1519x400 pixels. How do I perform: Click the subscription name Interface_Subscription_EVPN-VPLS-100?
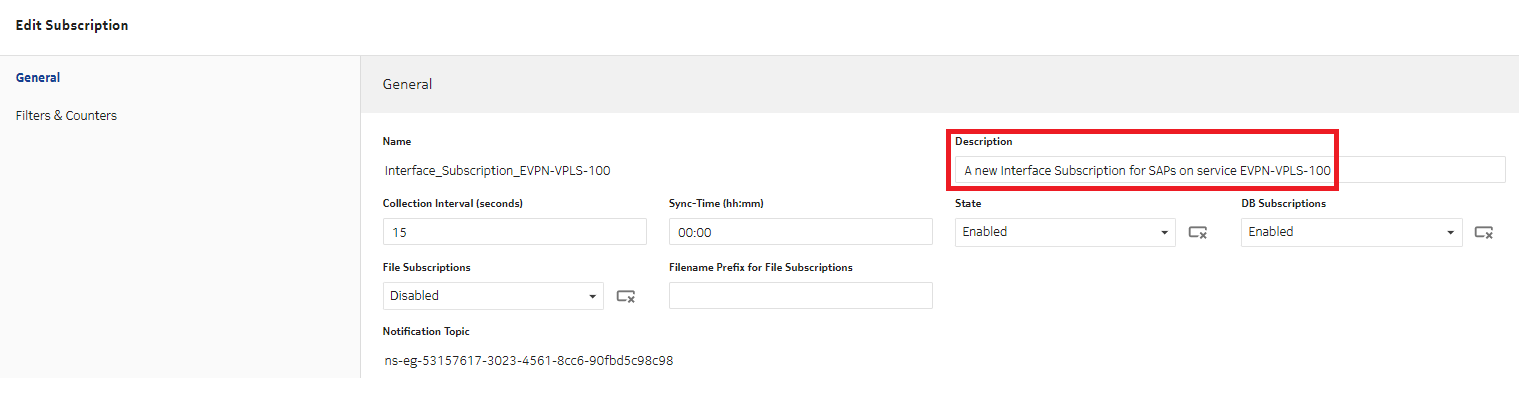coord(497,171)
